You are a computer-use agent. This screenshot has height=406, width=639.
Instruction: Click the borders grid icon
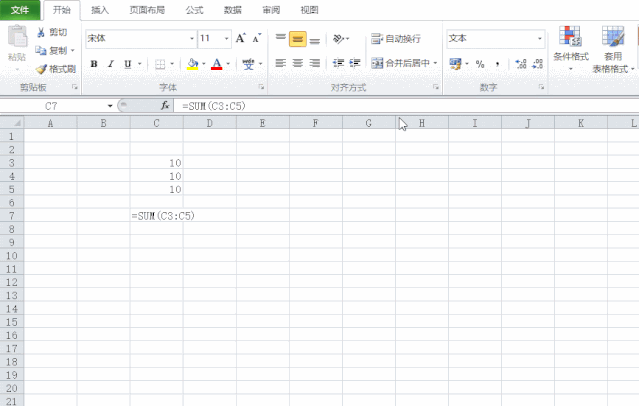coord(160,64)
